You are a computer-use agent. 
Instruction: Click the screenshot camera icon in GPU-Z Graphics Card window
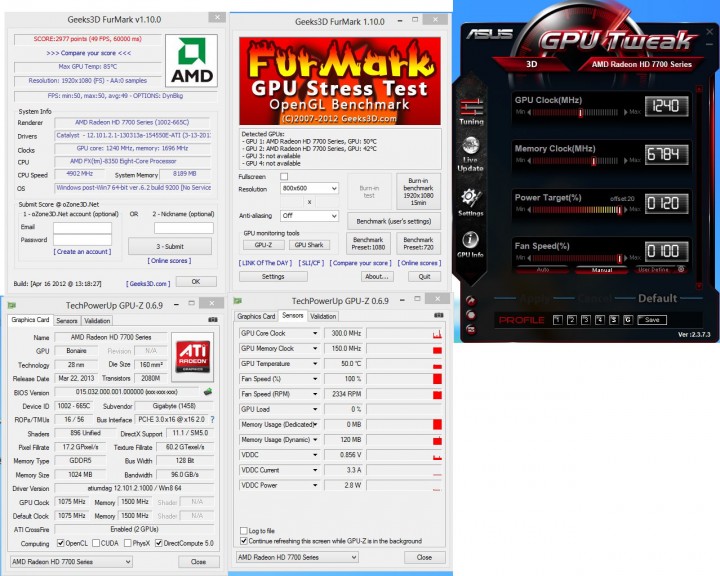tap(213, 319)
